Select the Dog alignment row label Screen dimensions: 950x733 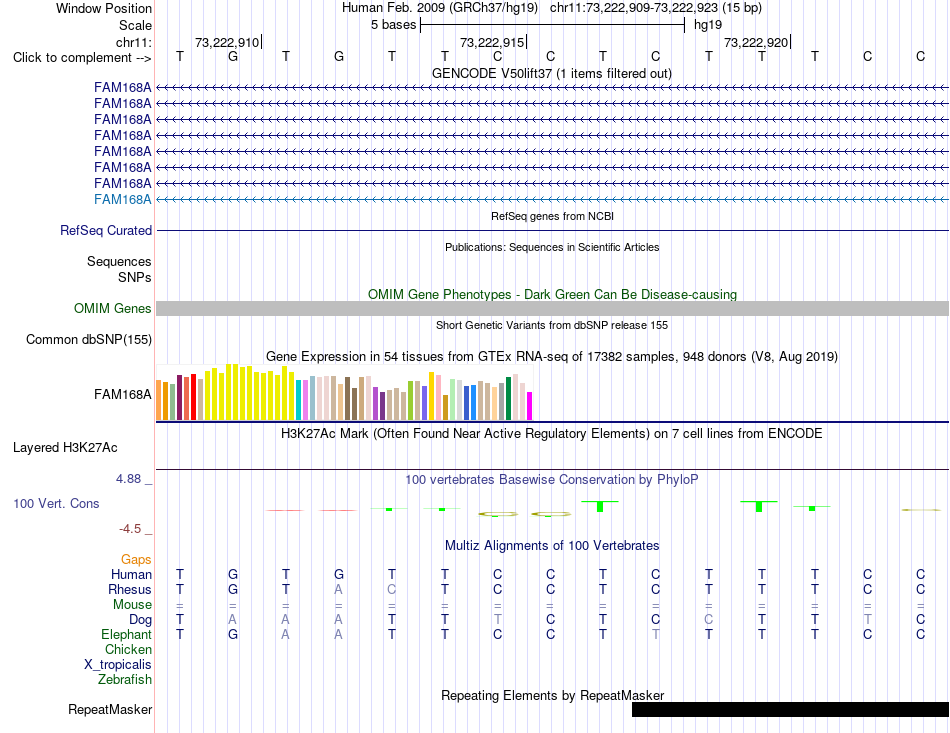point(140,619)
